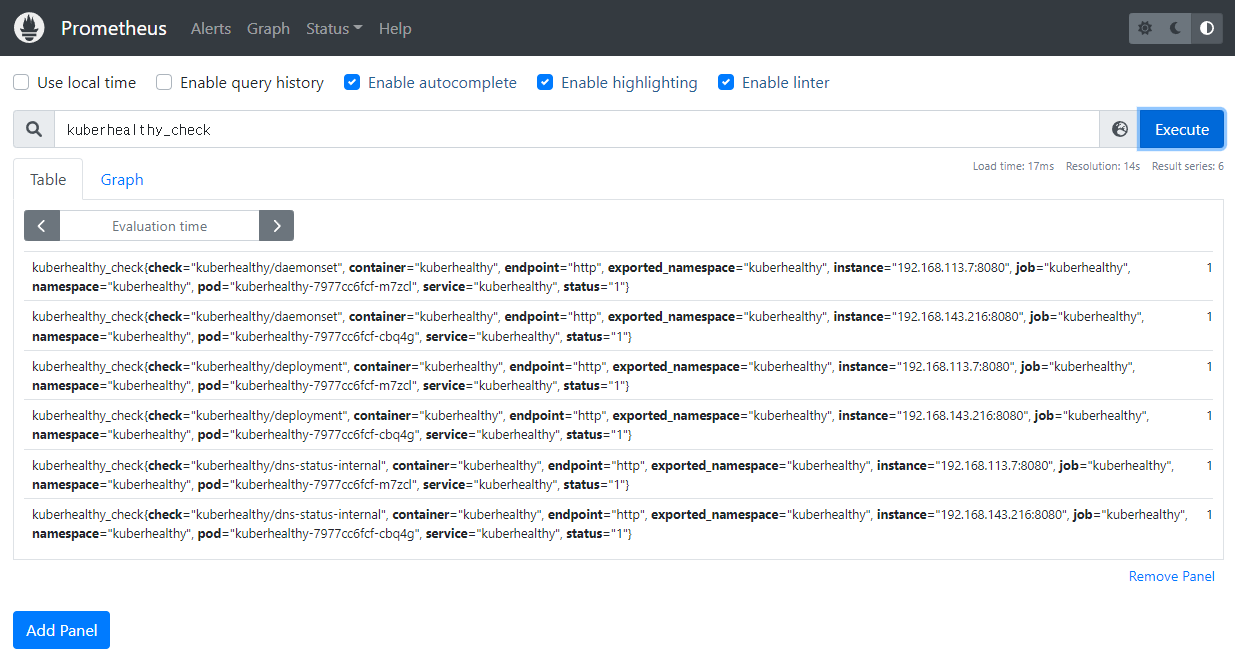The width and height of the screenshot is (1235, 664).
Task: Go to previous evaluation time
Action: (42, 226)
